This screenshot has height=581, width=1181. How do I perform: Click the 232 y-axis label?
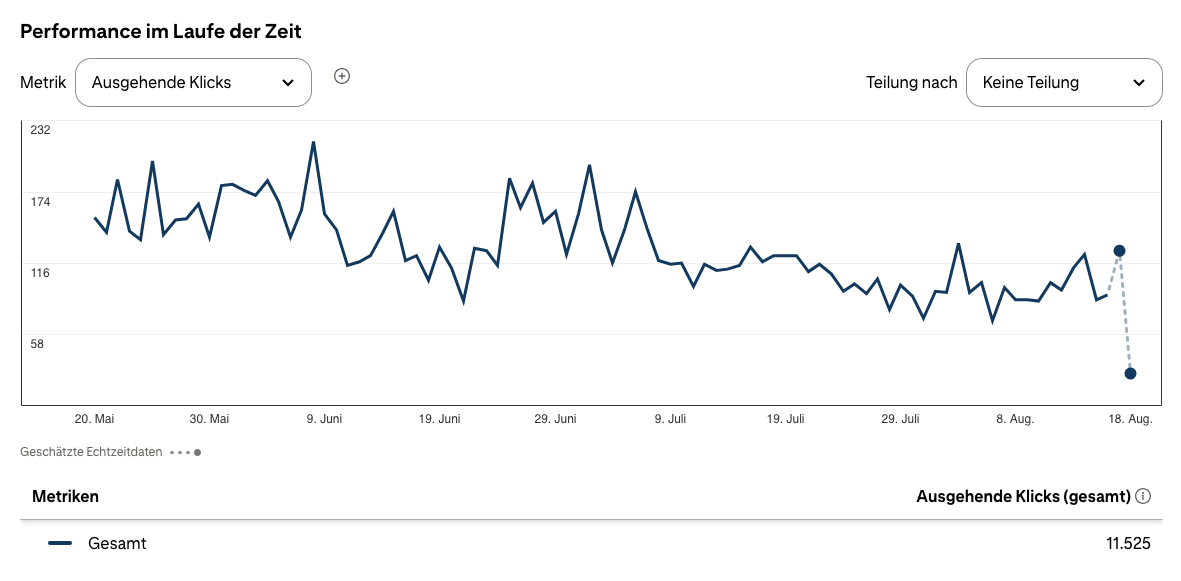coord(40,130)
